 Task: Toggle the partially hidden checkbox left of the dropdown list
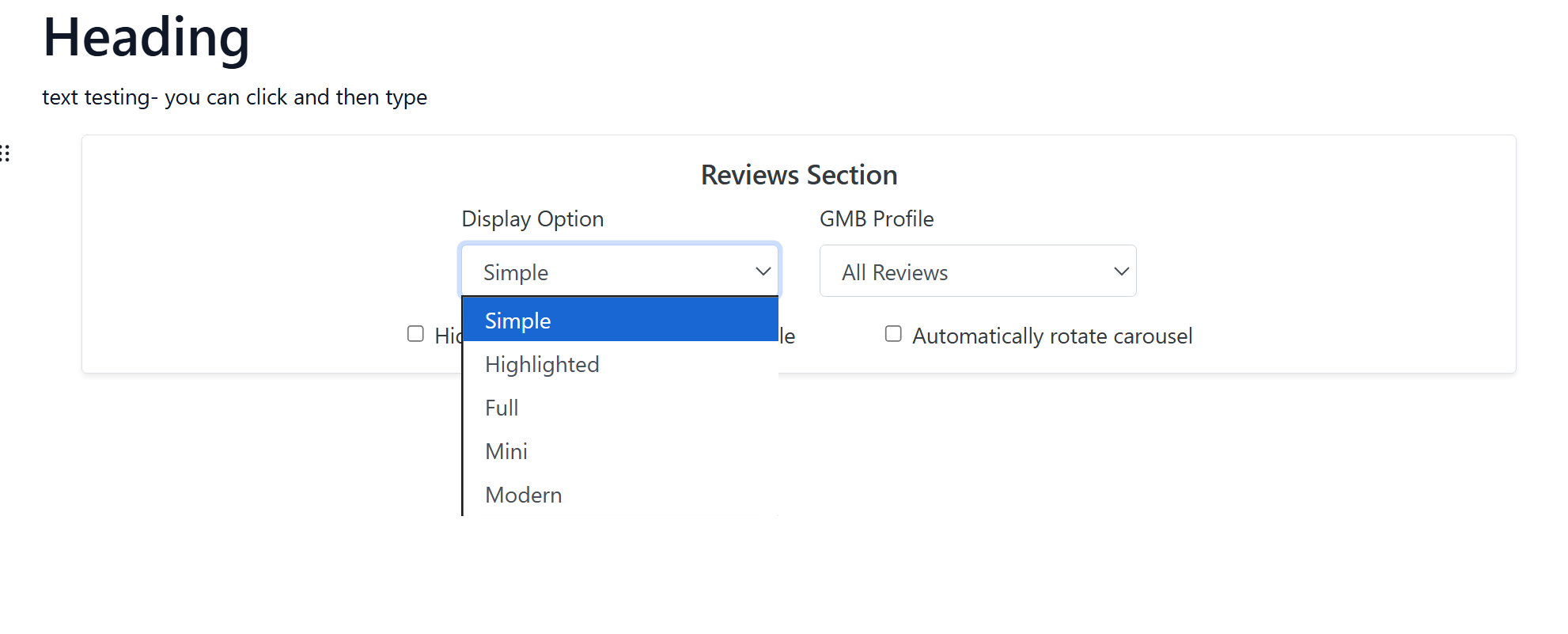point(415,334)
